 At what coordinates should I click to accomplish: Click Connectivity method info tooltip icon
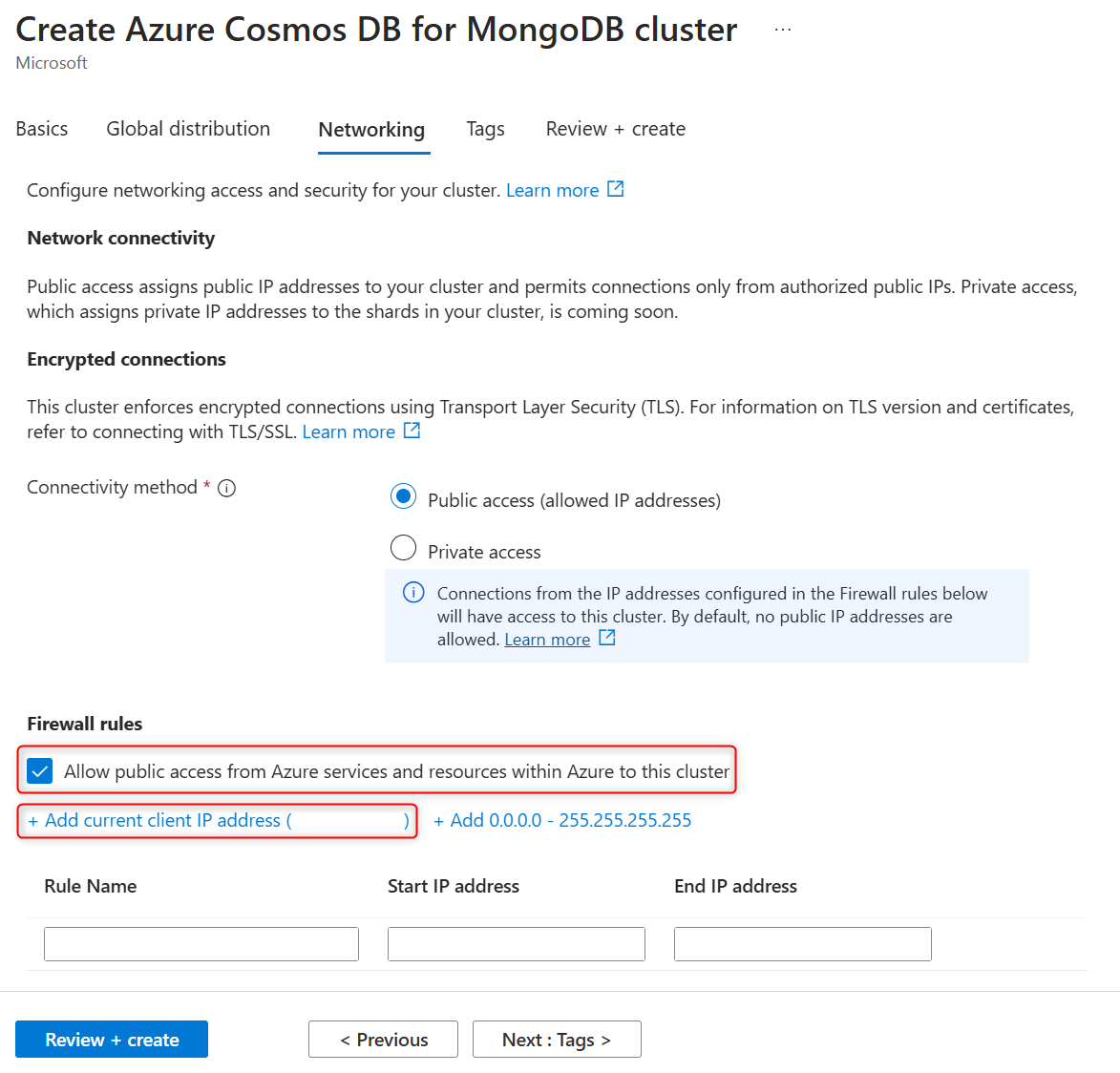226,488
